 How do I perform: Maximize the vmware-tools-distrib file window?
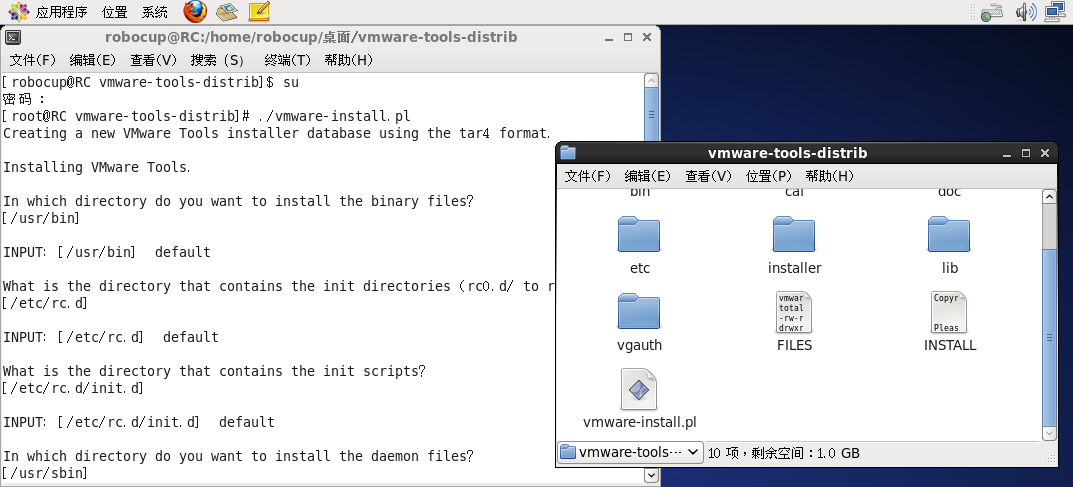click(1025, 153)
